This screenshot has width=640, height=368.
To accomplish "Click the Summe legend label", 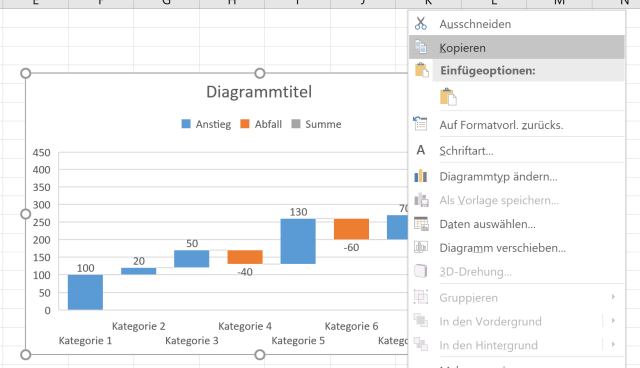I will [323, 124].
